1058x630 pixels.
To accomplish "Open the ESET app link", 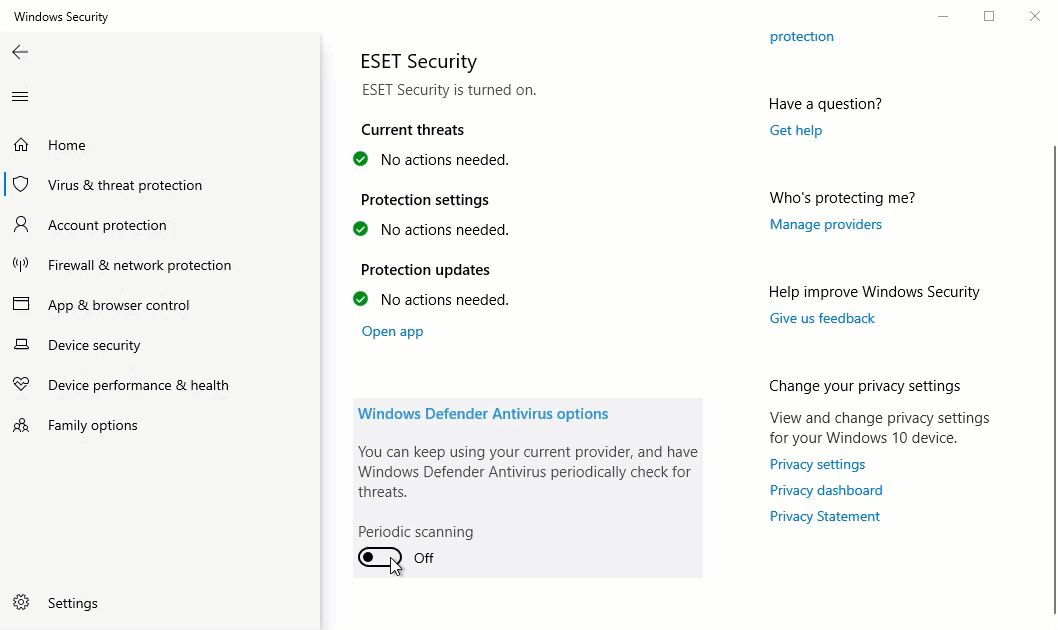I will tap(392, 331).
